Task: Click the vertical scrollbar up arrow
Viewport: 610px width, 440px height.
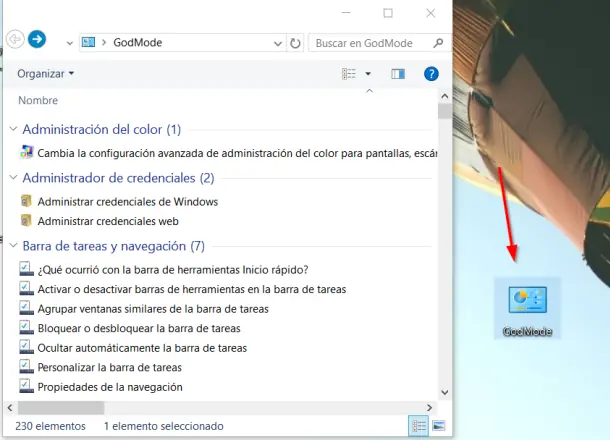Action: coord(445,96)
